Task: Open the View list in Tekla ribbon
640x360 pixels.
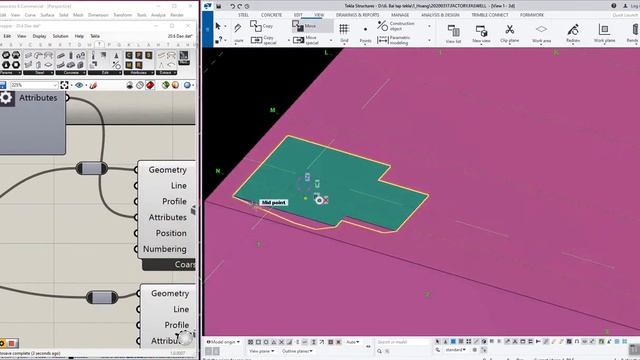Action: coord(453,33)
